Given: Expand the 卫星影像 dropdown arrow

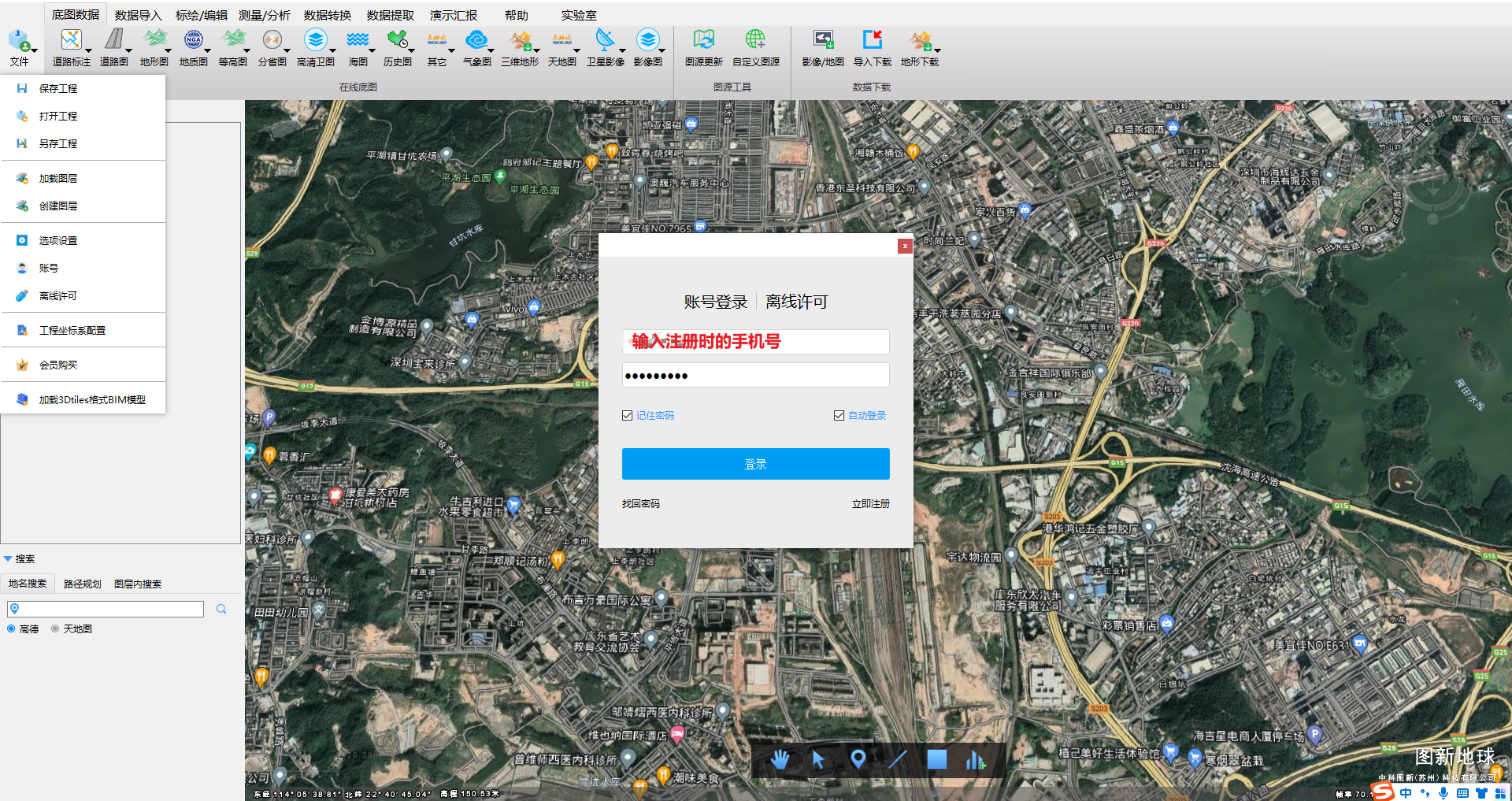Looking at the screenshot, I should pos(622,51).
